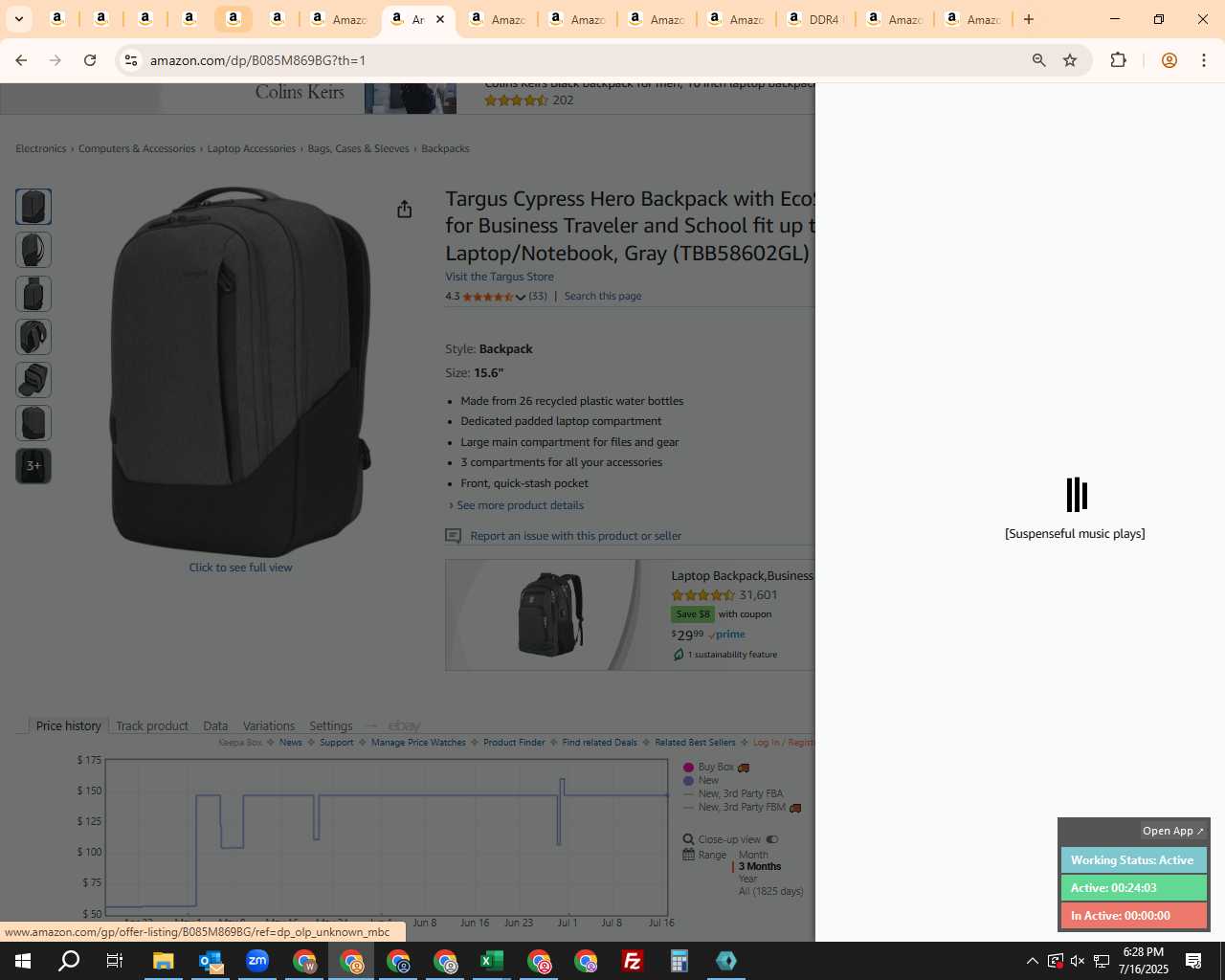Set chart range to 3 Months
1225x980 pixels.
tap(760, 866)
